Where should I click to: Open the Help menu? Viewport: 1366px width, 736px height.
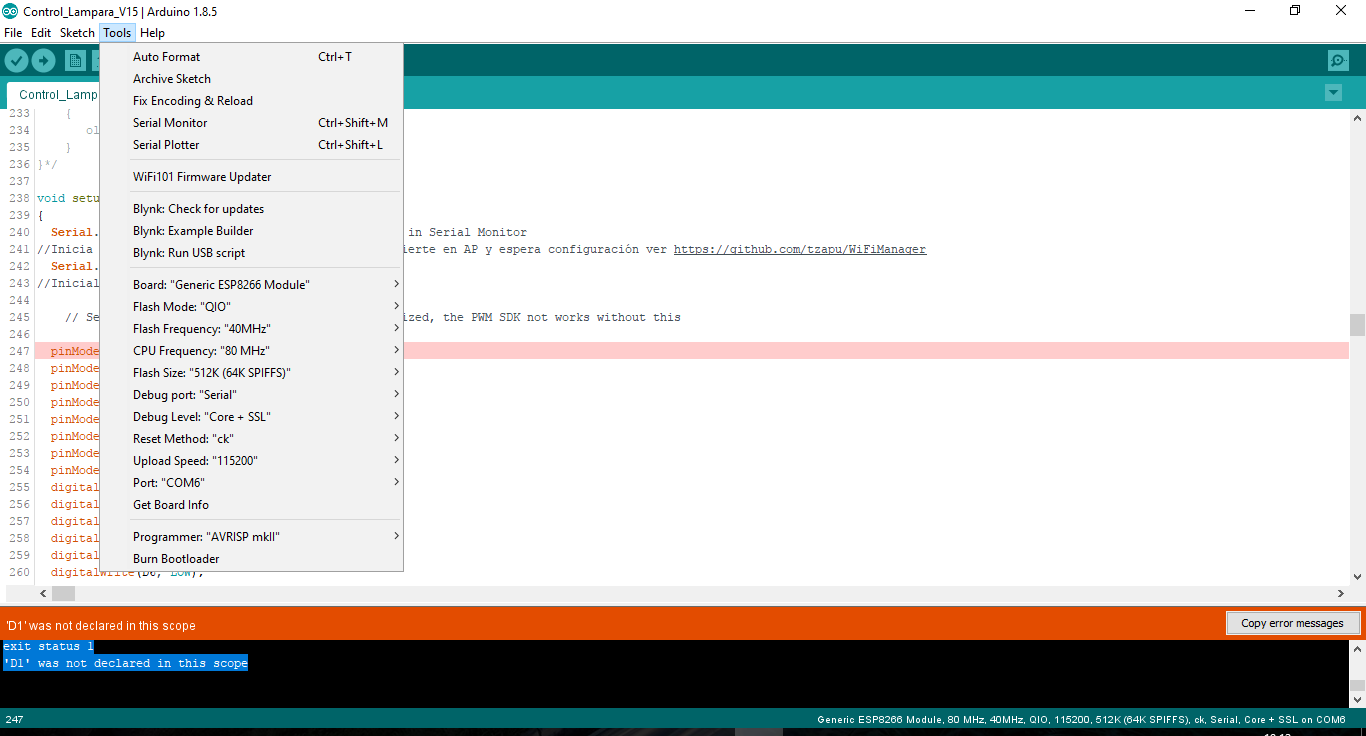click(x=152, y=33)
